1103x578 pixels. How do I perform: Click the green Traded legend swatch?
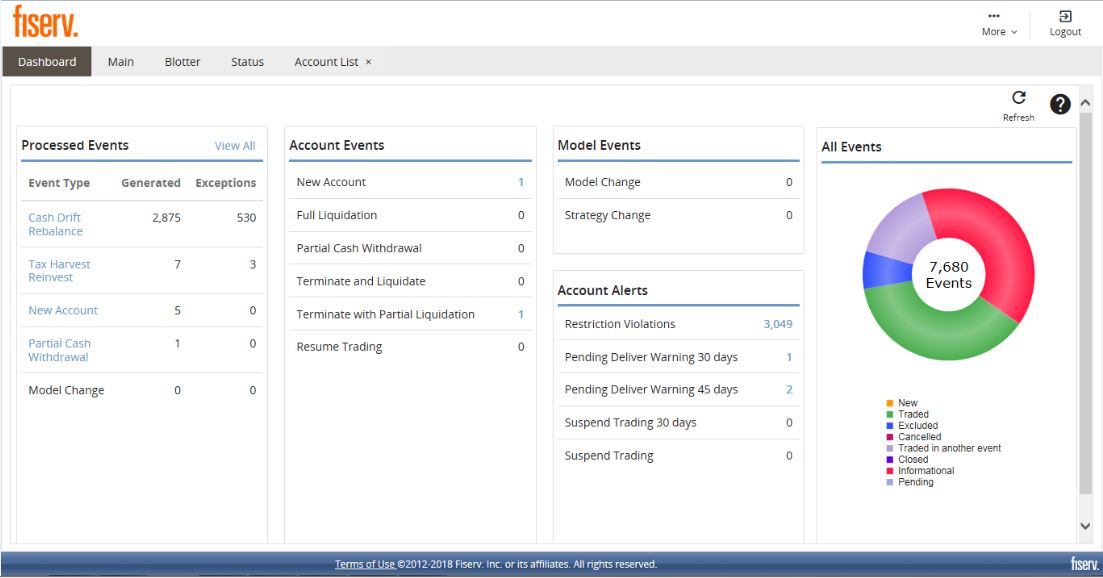click(x=890, y=414)
